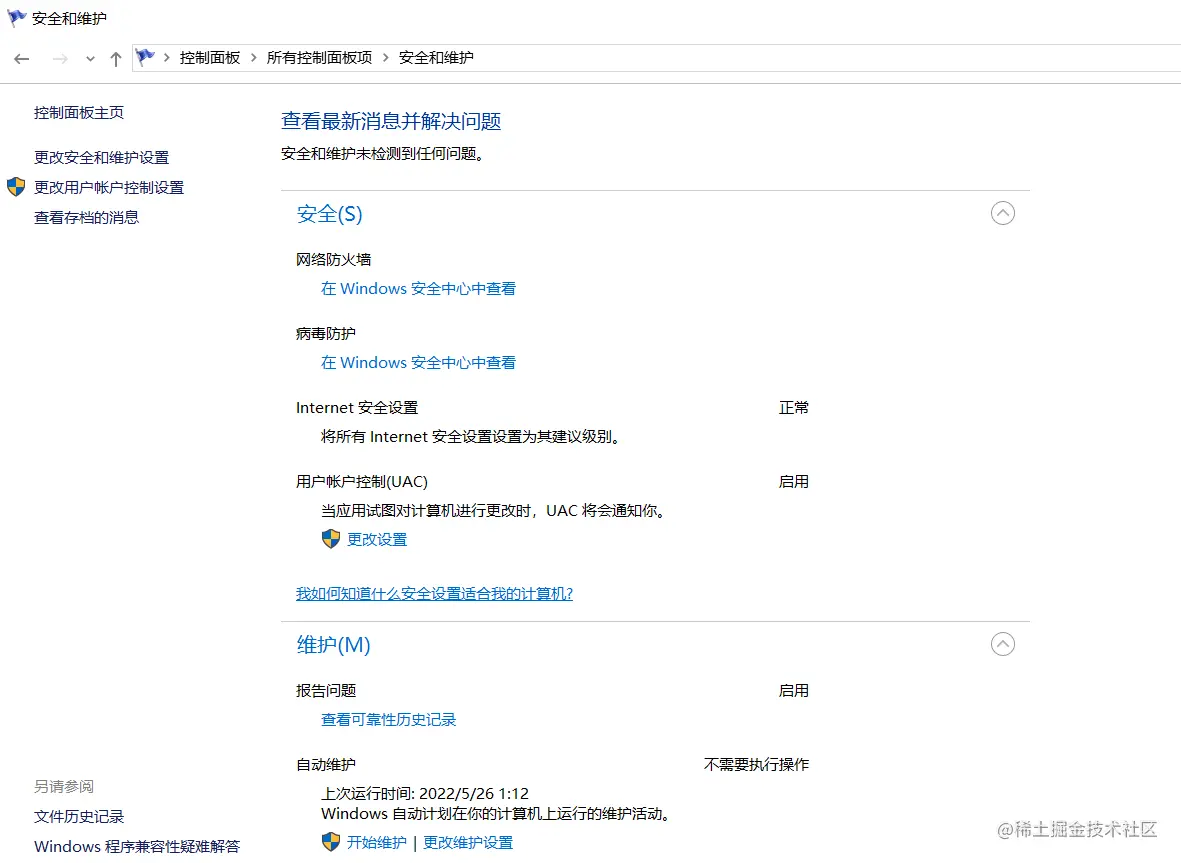Click 更改维护设置 under 自动维护
The width and height of the screenshot is (1181, 863).
pyautogui.click(x=467, y=842)
